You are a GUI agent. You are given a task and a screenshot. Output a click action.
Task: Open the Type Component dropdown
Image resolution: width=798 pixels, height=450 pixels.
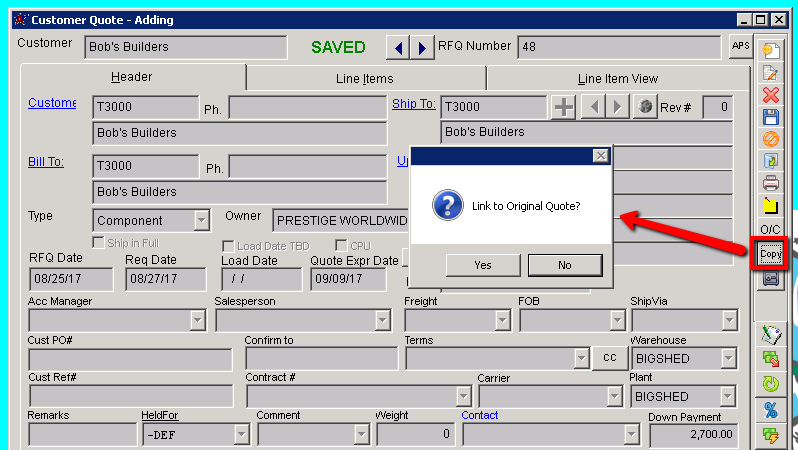point(201,220)
